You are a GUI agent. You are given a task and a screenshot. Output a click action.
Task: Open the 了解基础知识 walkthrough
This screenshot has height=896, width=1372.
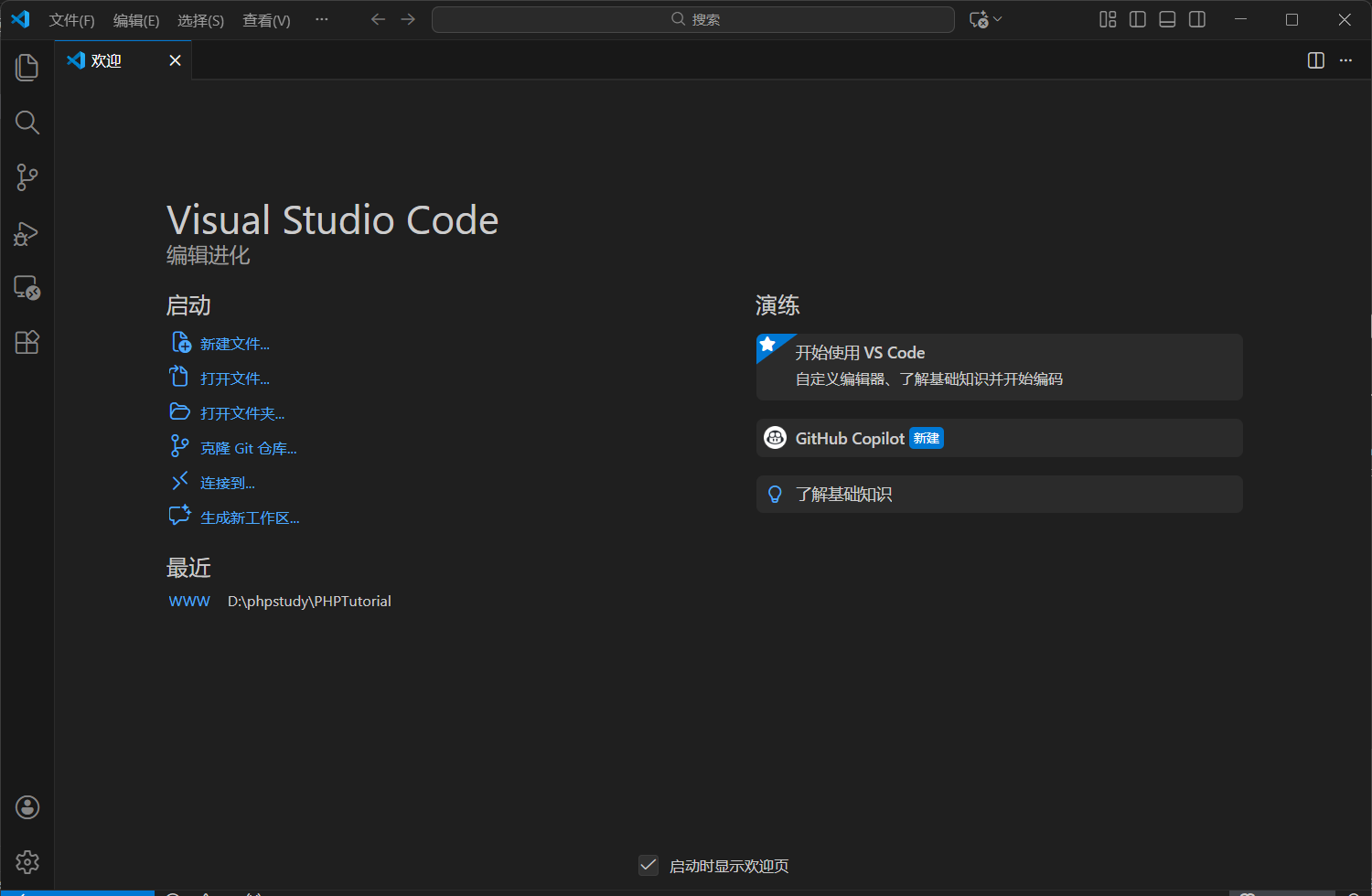point(999,495)
